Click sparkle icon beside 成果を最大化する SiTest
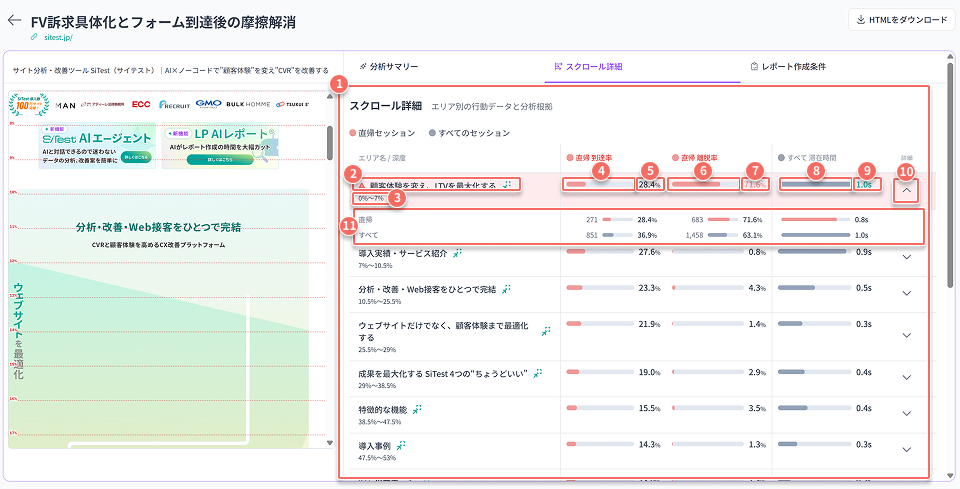960x489 pixels. (x=538, y=373)
